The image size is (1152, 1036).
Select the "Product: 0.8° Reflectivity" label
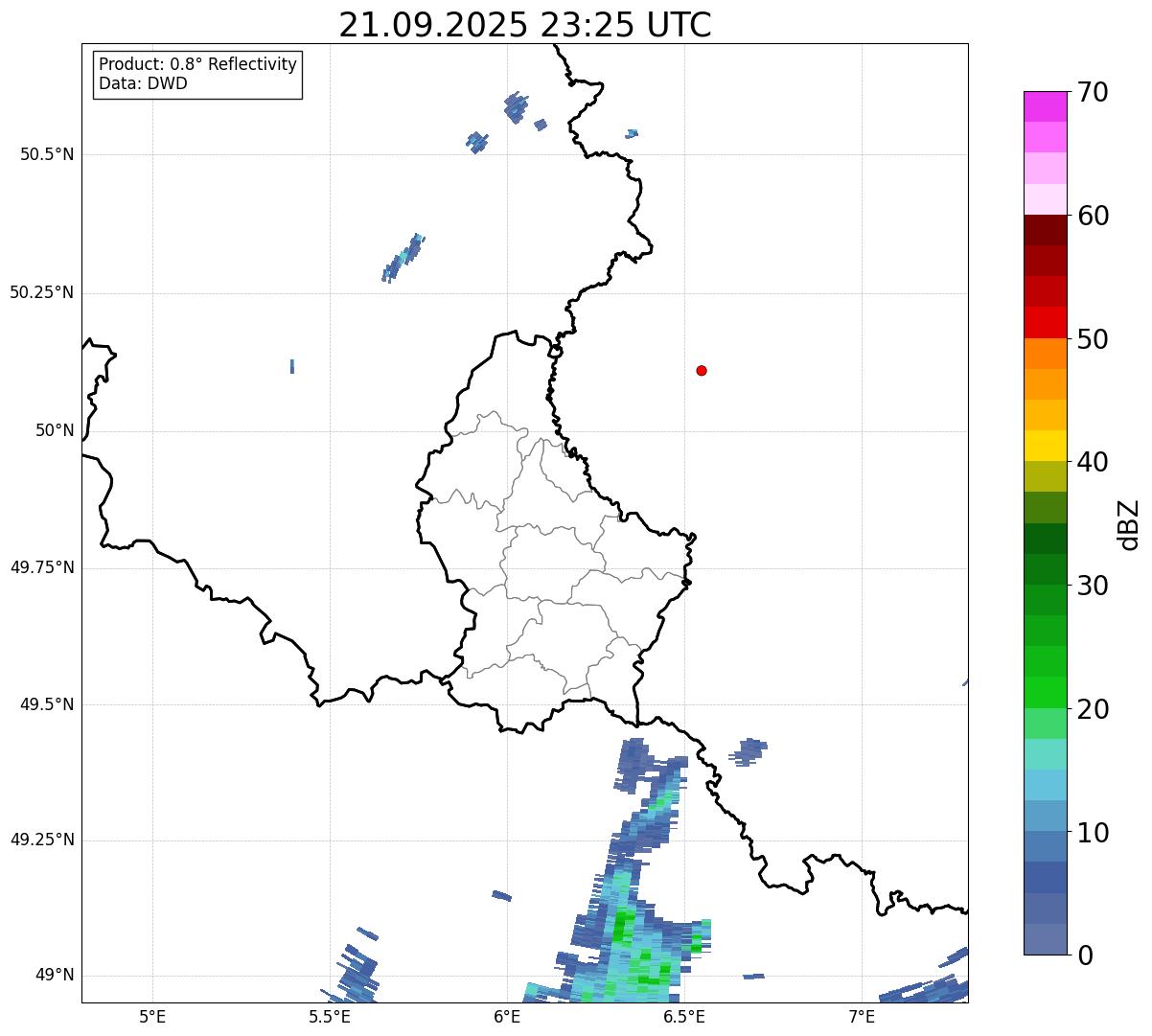198,64
